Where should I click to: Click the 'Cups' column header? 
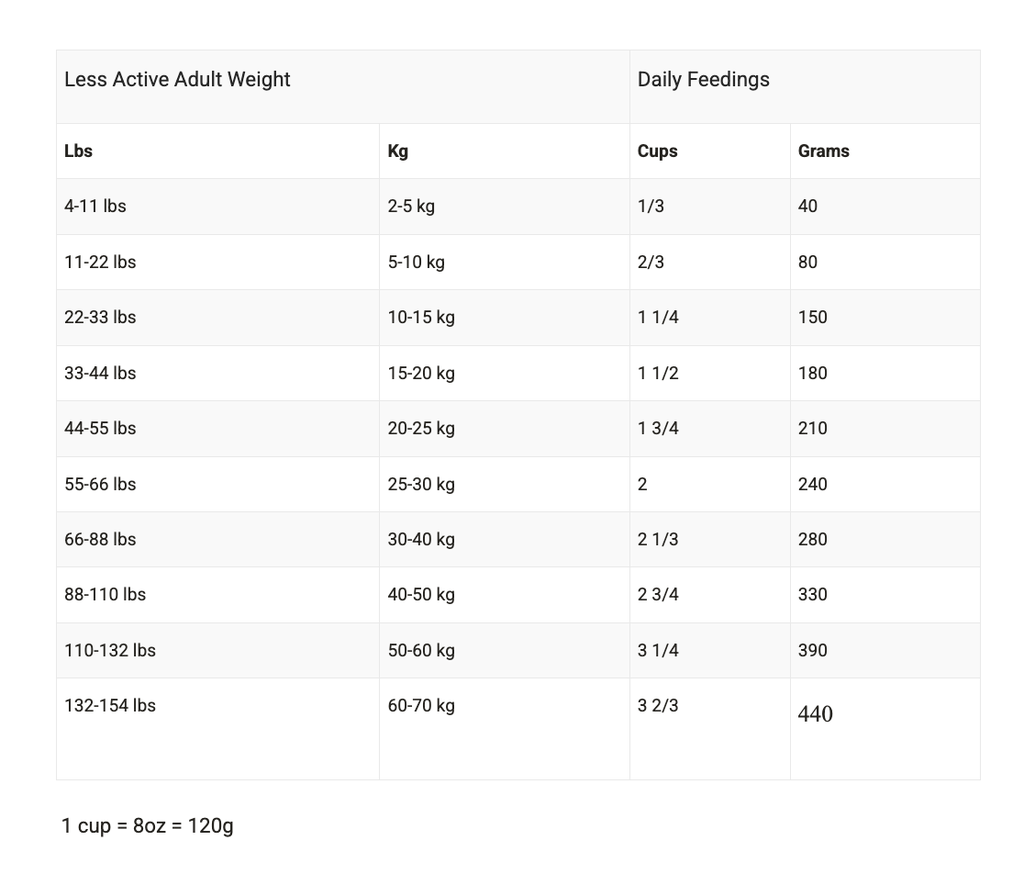click(x=657, y=151)
